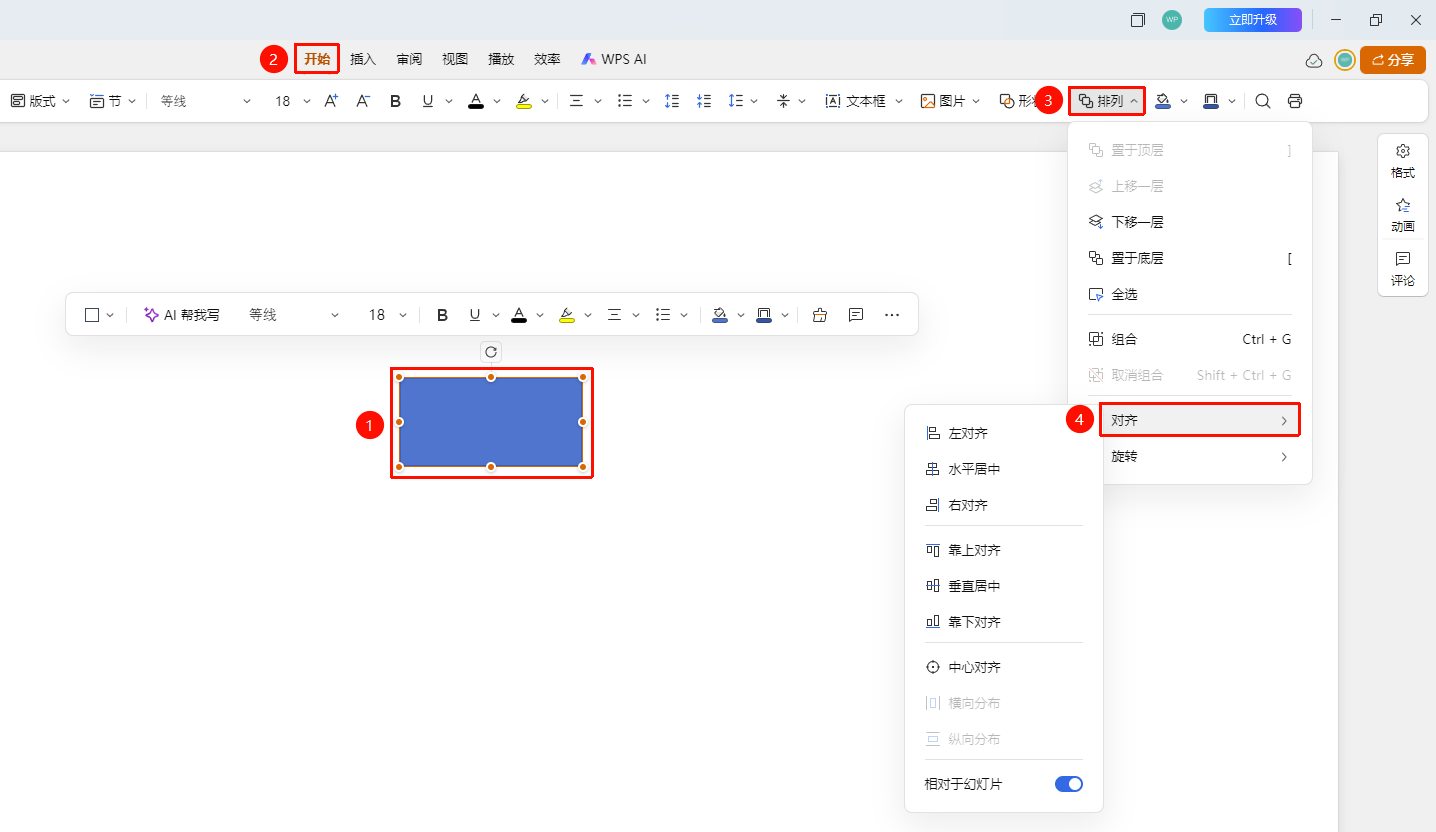Open the 动画 (Animation) side panel
The width and height of the screenshot is (1436, 832).
pyautogui.click(x=1403, y=215)
